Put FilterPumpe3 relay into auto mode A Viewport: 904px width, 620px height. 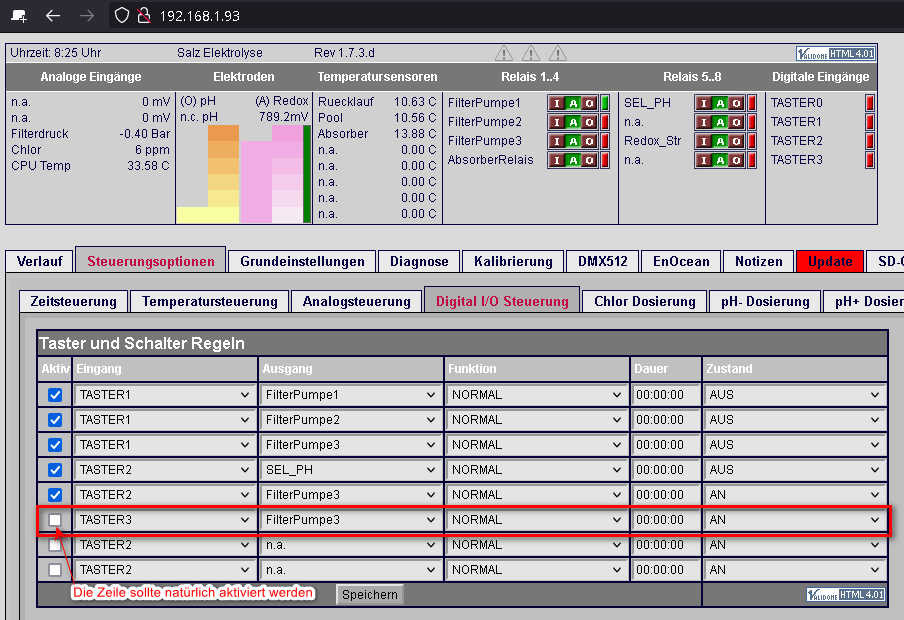573,141
